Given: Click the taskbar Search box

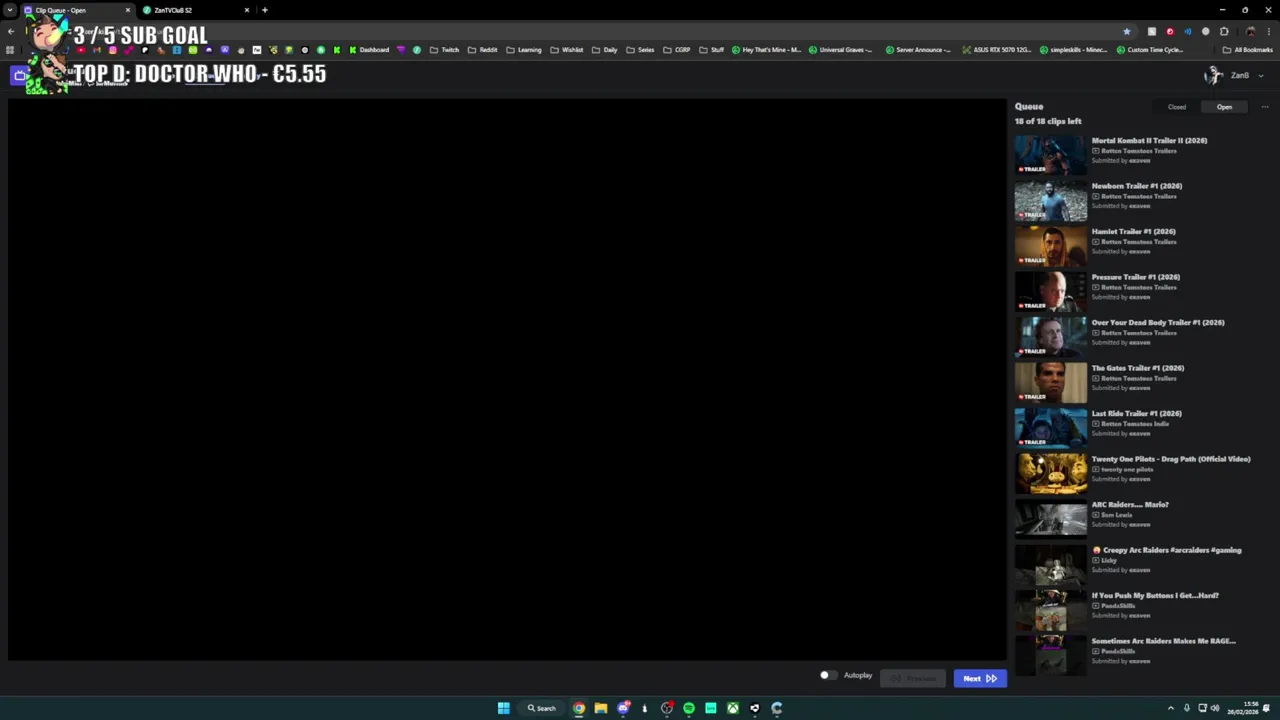Looking at the screenshot, I should [x=542, y=708].
